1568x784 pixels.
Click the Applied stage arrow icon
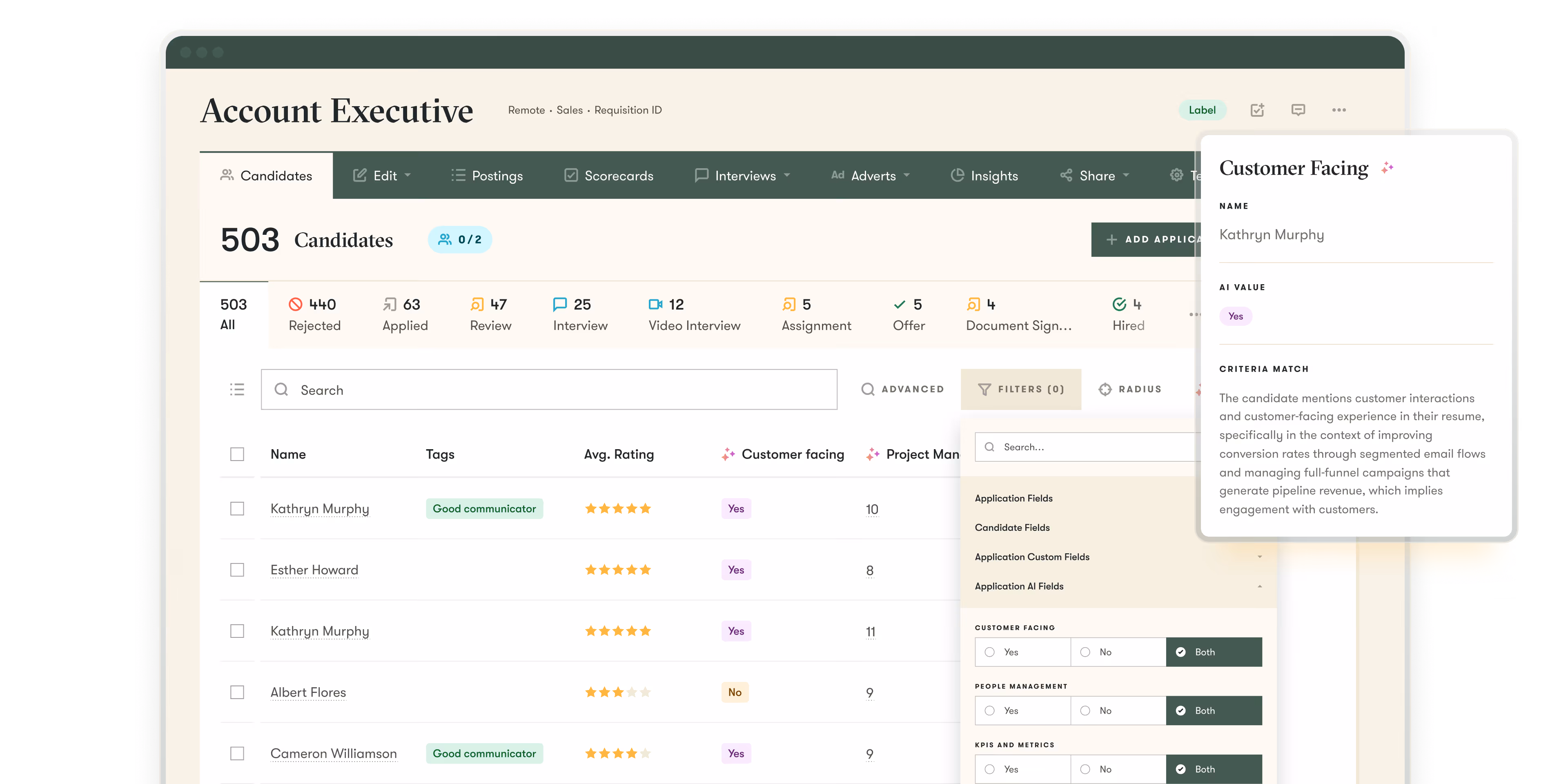[x=390, y=304]
